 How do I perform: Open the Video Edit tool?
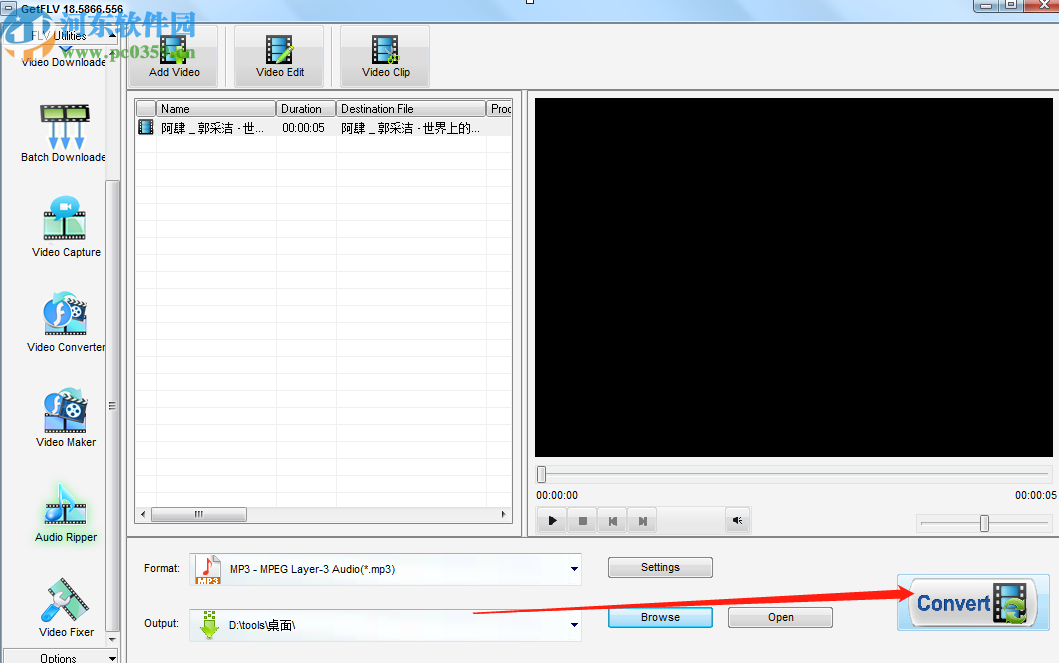[x=280, y=57]
